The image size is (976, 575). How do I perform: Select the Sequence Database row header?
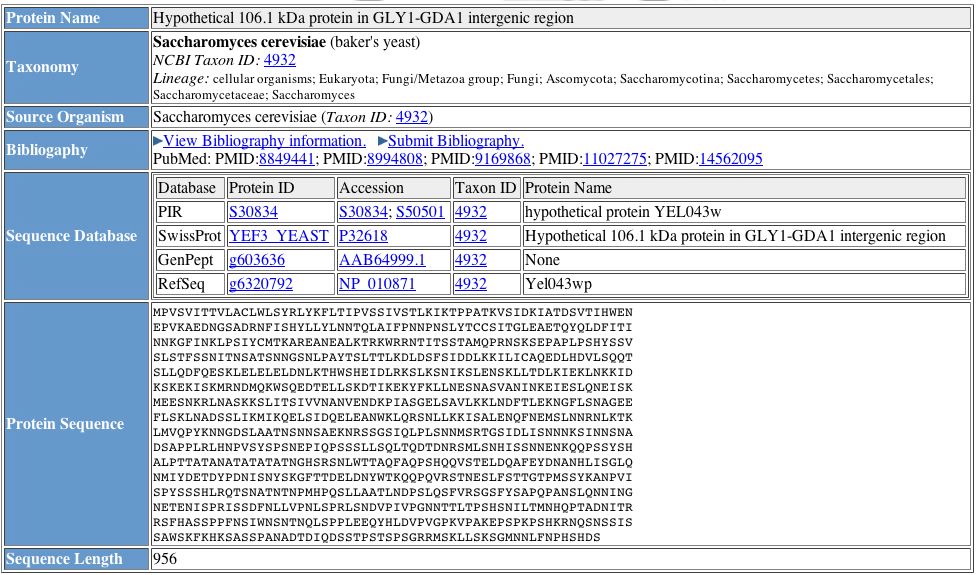coord(76,236)
